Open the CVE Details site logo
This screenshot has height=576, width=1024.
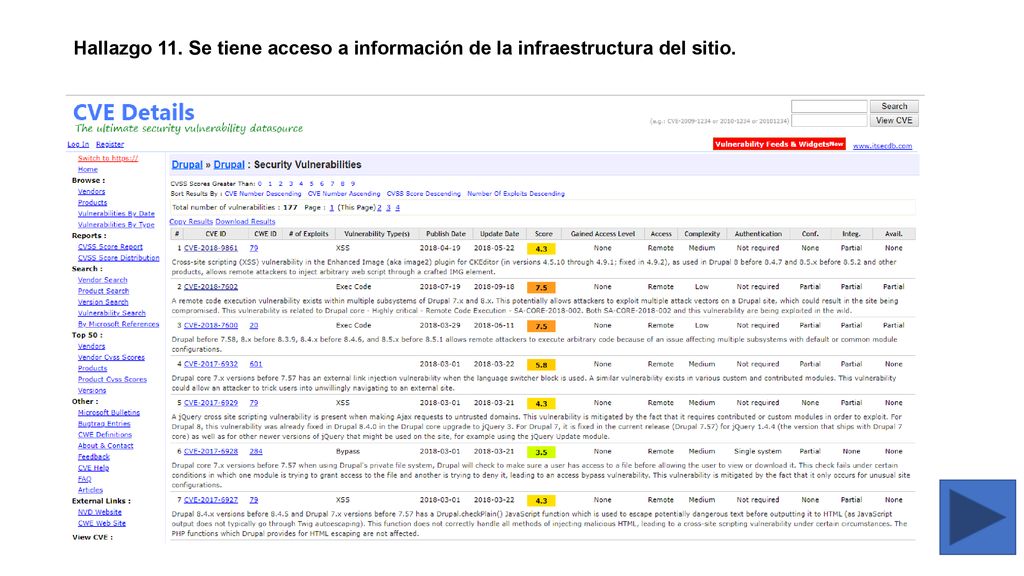[x=133, y=112]
